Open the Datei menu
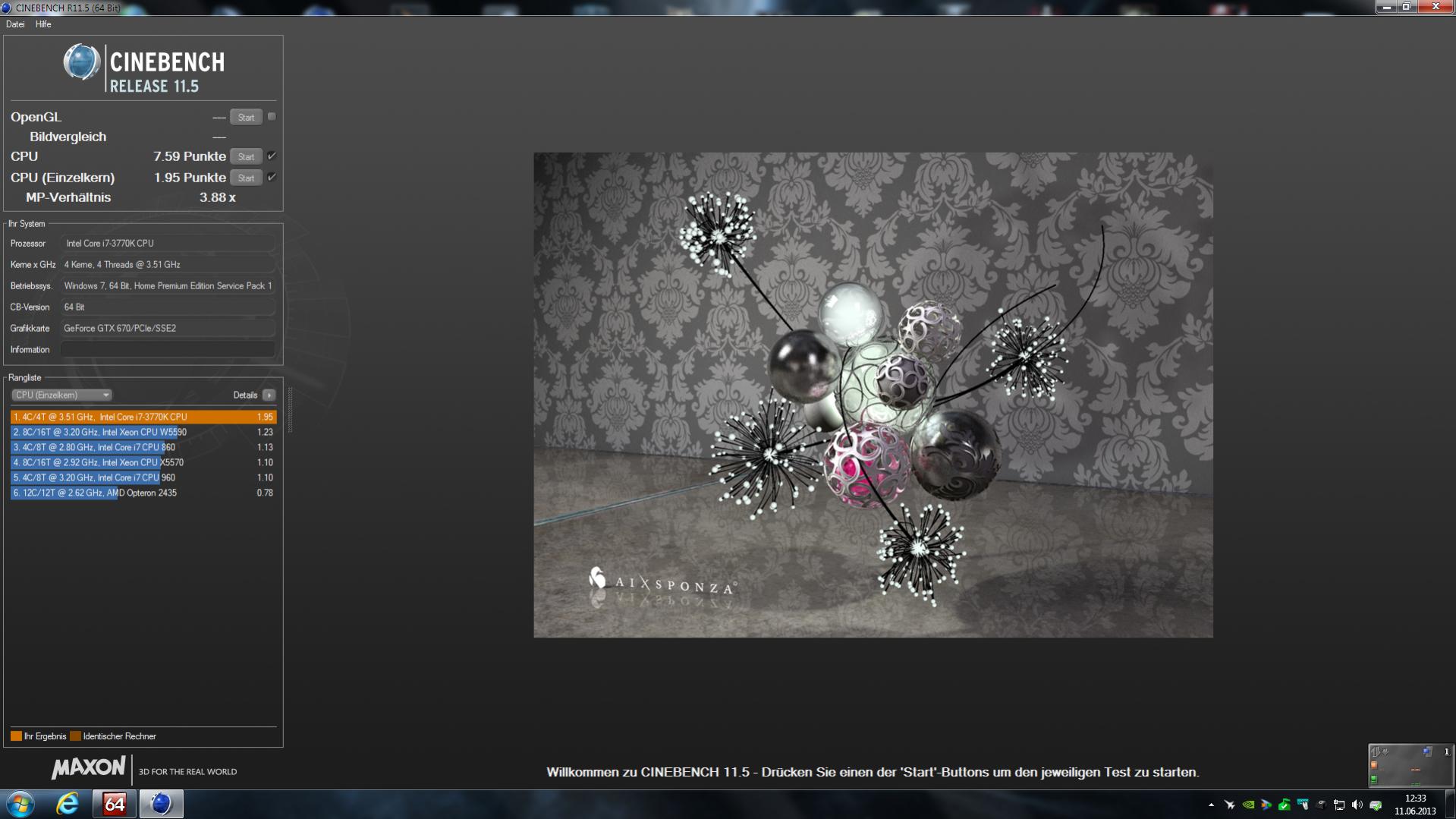The image size is (1456, 819). coord(15,24)
